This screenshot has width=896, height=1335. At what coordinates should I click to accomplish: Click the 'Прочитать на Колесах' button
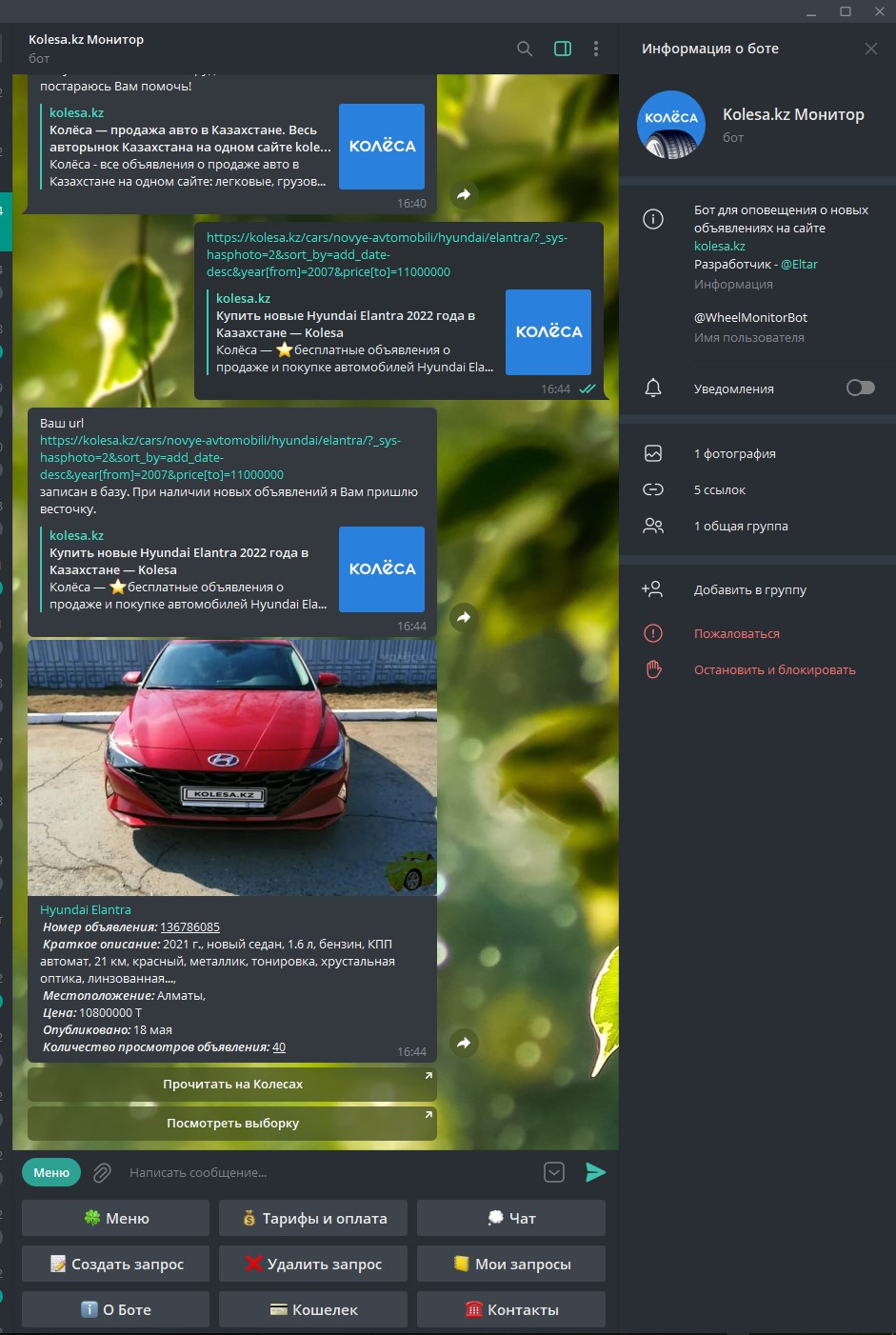232,1085
